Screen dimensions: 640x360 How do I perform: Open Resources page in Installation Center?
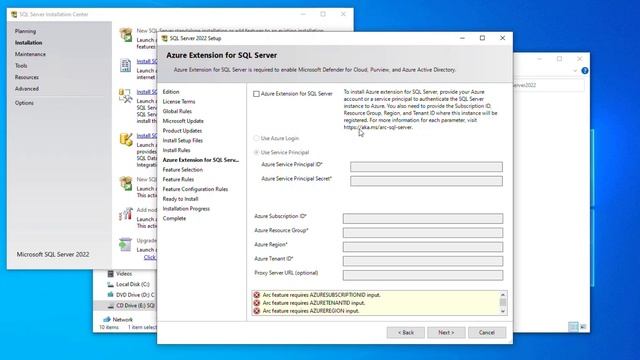point(27,77)
